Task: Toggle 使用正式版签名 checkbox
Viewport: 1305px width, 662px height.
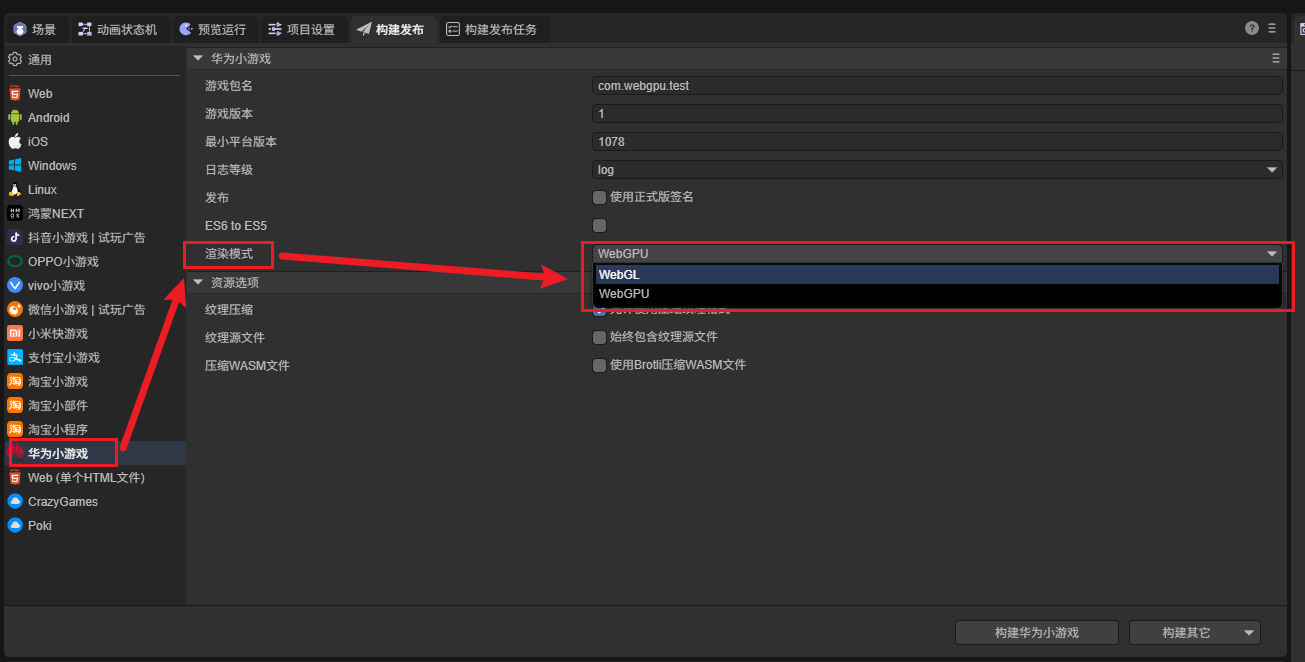Action: click(600, 197)
